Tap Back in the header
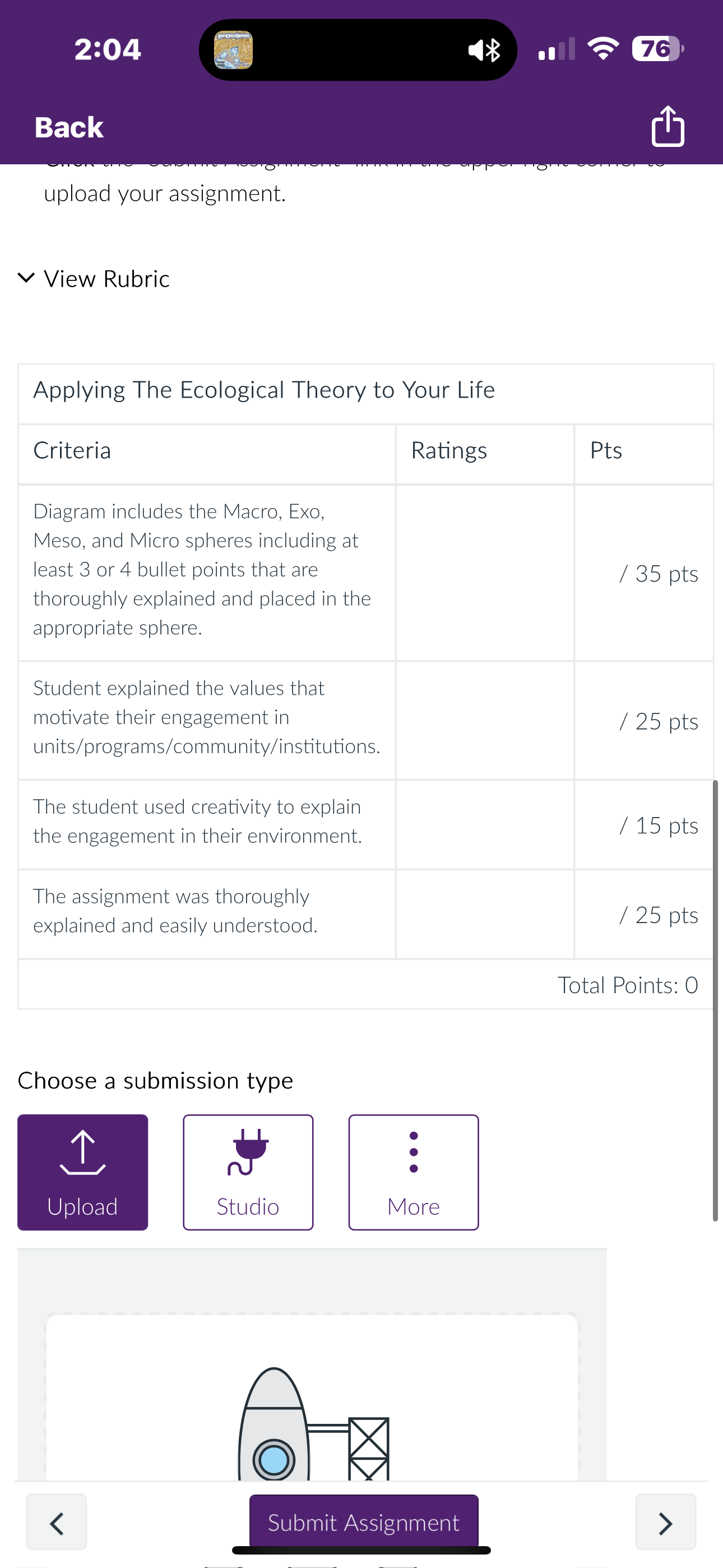This screenshot has width=723, height=1568. coord(69,127)
